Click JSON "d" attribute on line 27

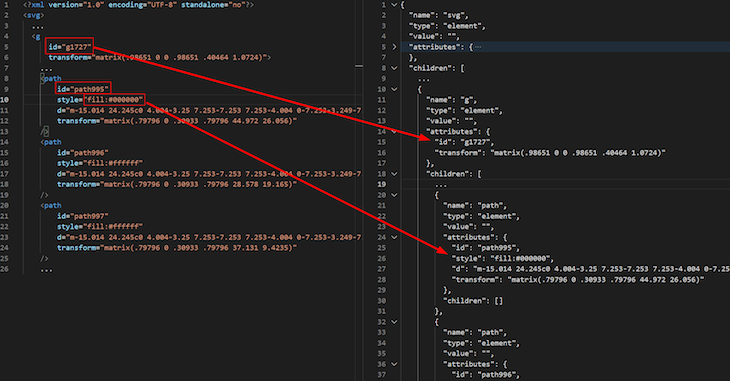pos(591,269)
